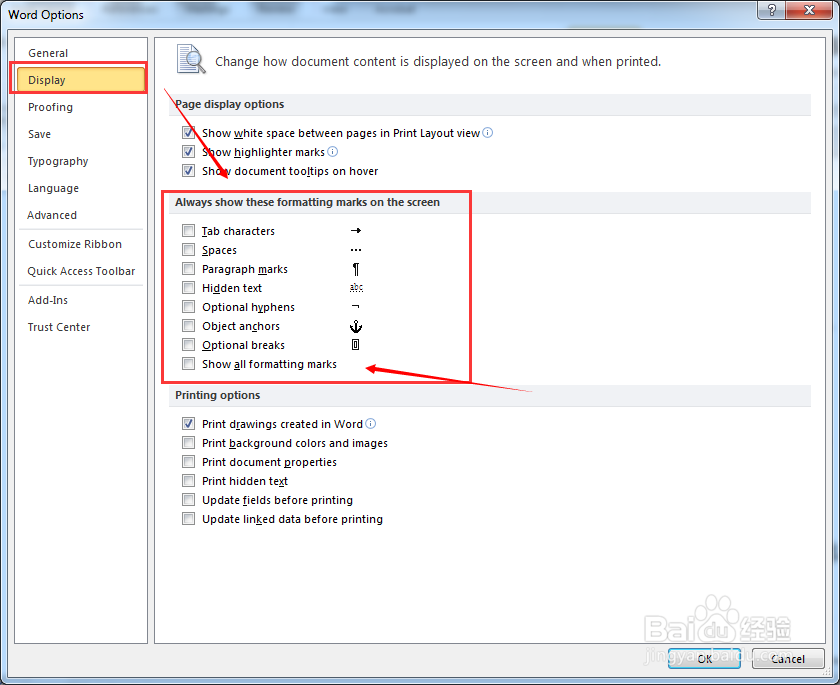The height and width of the screenshot is (685, 840).
Task: Open Quick Access Toolbar settings
Action: click(x=80, y=271)
